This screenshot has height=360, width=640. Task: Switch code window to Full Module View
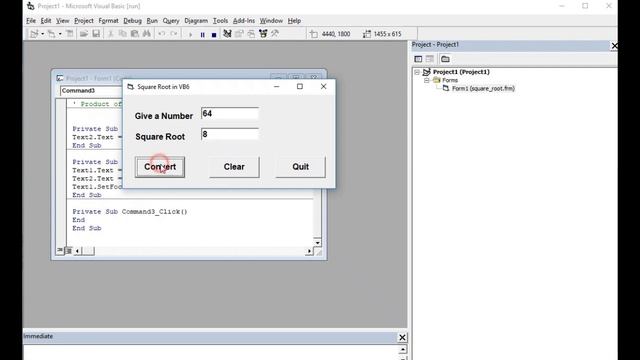point(69,250)
